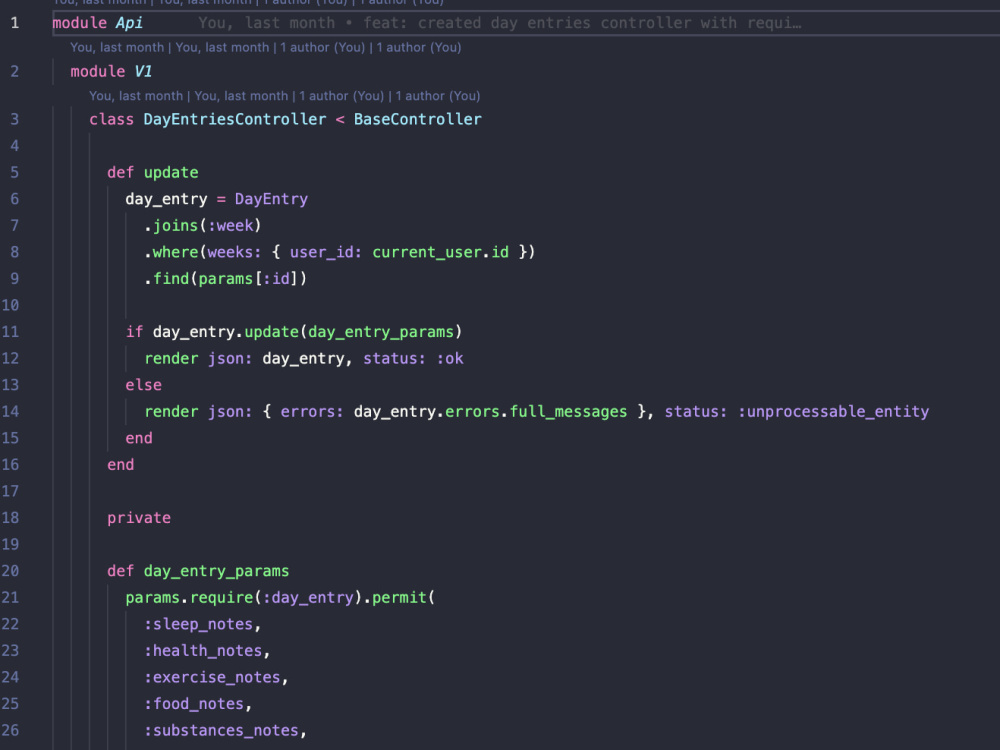The width and height of the screenshot is (1000, 750).
Task: Click 'current_user.id' on line 8
Action: (x=440, y=253)
